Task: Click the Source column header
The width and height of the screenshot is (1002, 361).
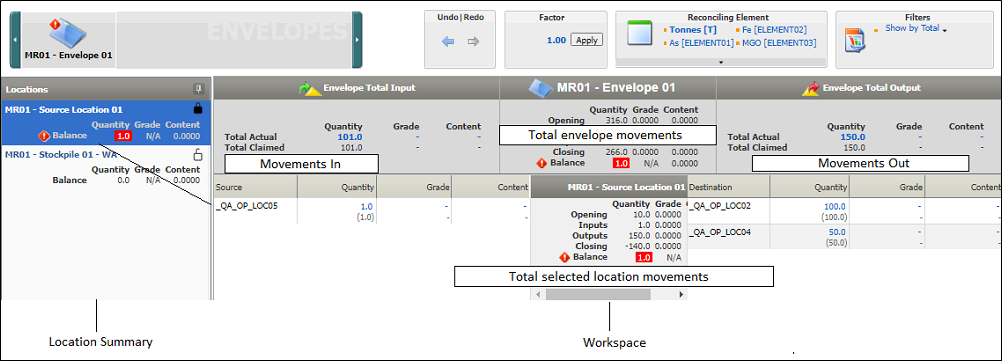Action: [255, 187]
